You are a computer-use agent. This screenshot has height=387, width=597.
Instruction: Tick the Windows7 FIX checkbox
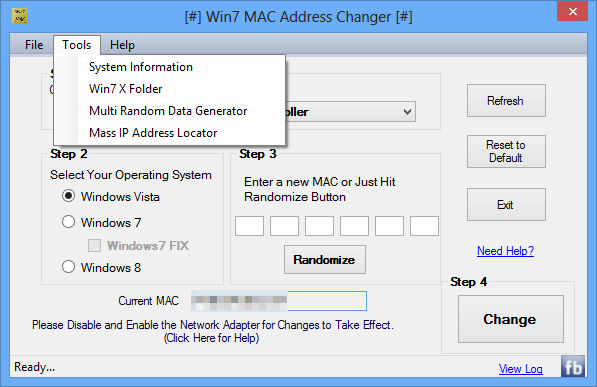[x=94, y=245]
